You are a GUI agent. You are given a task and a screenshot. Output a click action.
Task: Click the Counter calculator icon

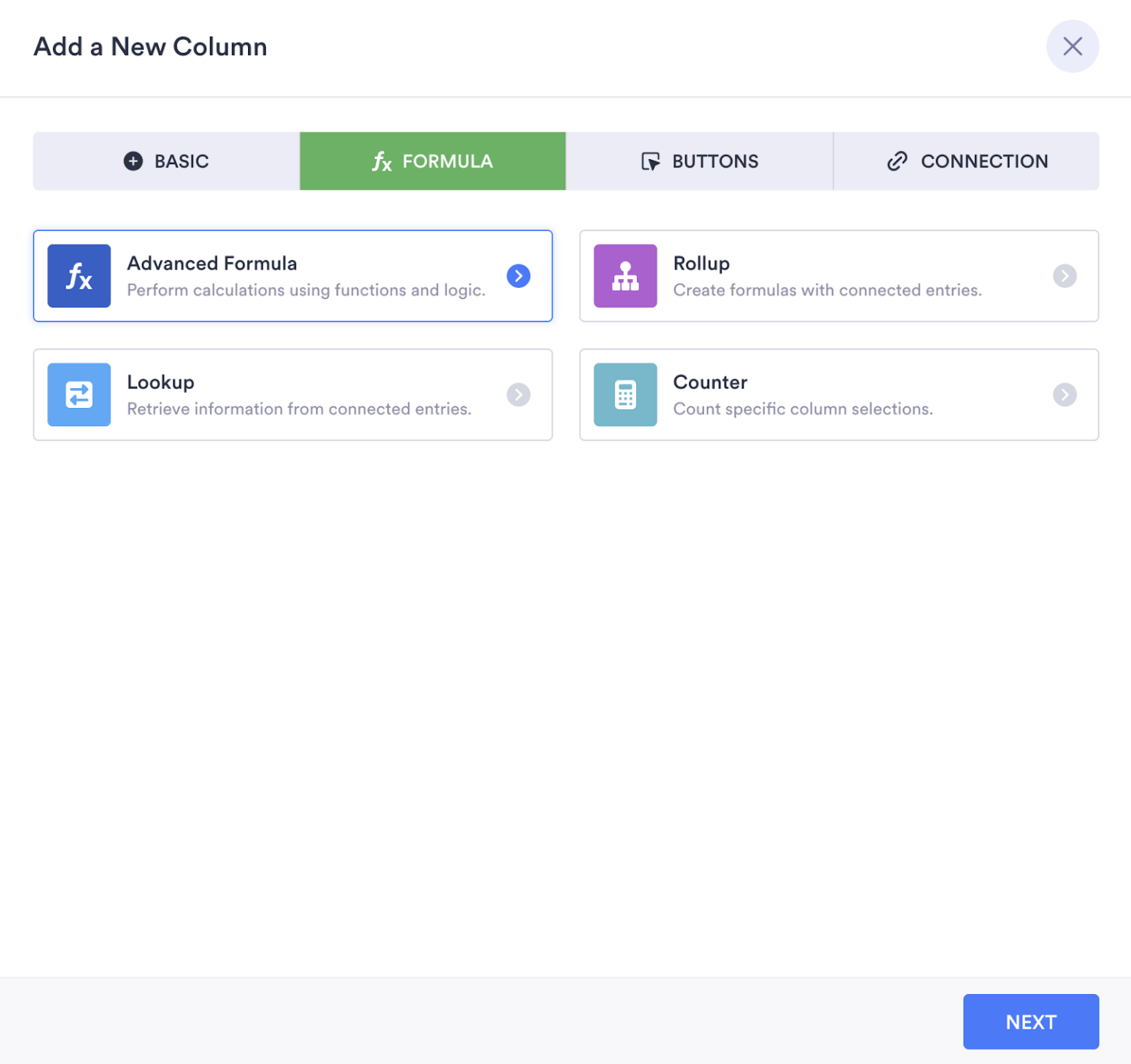click(x=625, y=395)
